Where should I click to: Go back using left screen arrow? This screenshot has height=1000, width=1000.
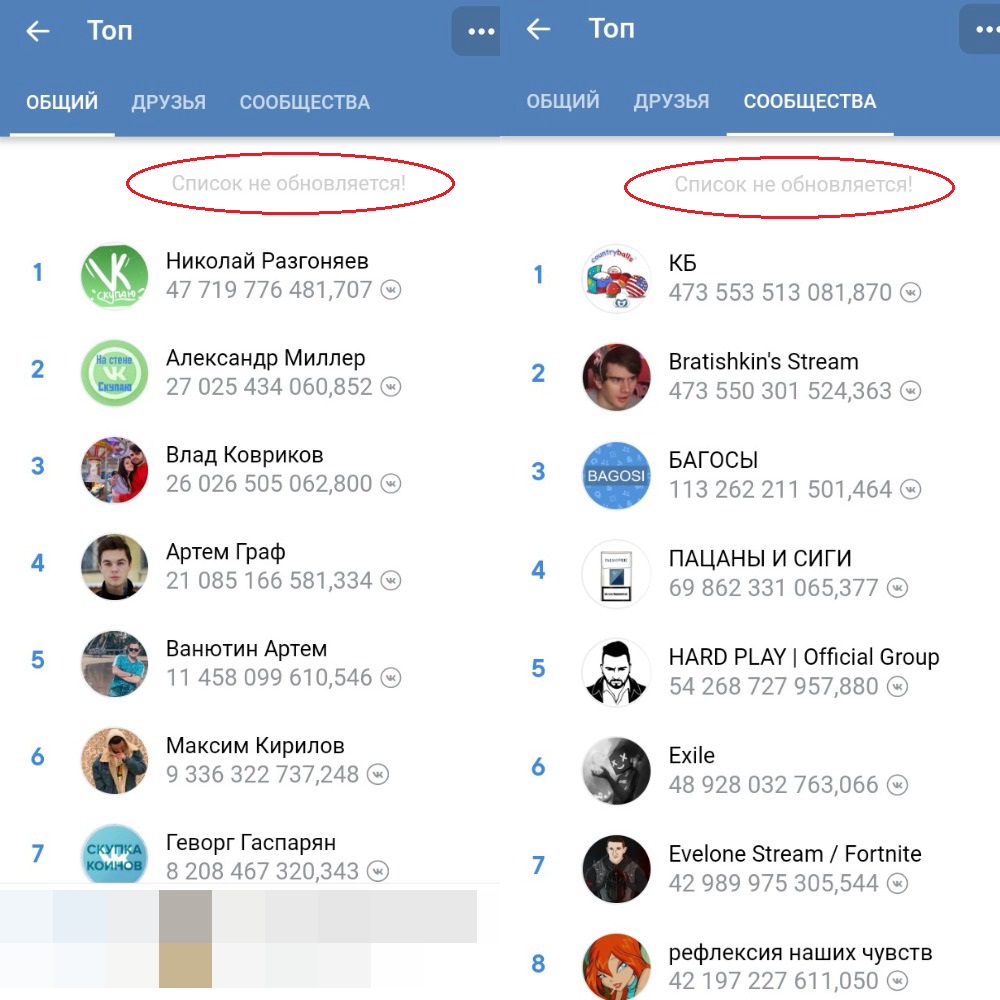[x=38, y=31]
